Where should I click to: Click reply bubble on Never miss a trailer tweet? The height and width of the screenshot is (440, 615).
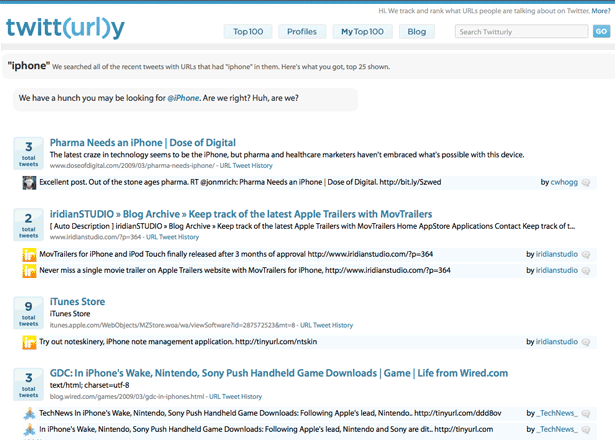pos(586,271)
